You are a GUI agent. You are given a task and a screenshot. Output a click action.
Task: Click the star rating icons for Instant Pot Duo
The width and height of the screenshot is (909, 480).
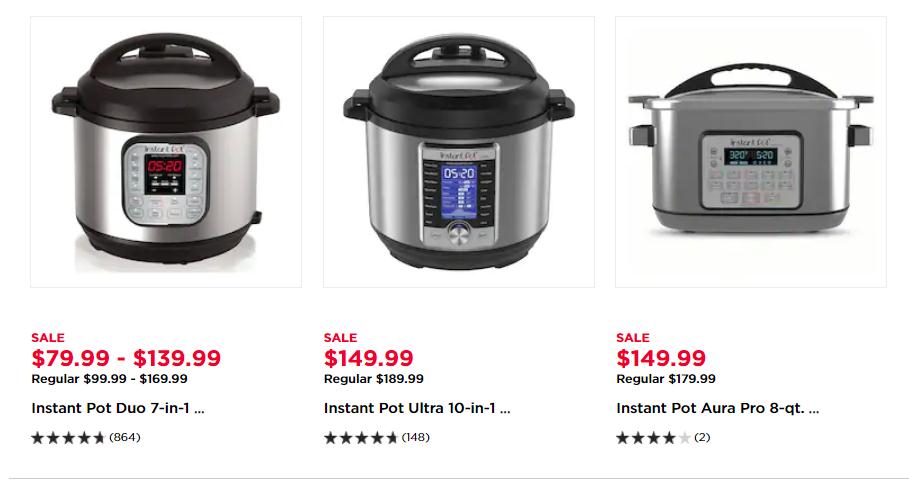(x=68, y=438)
